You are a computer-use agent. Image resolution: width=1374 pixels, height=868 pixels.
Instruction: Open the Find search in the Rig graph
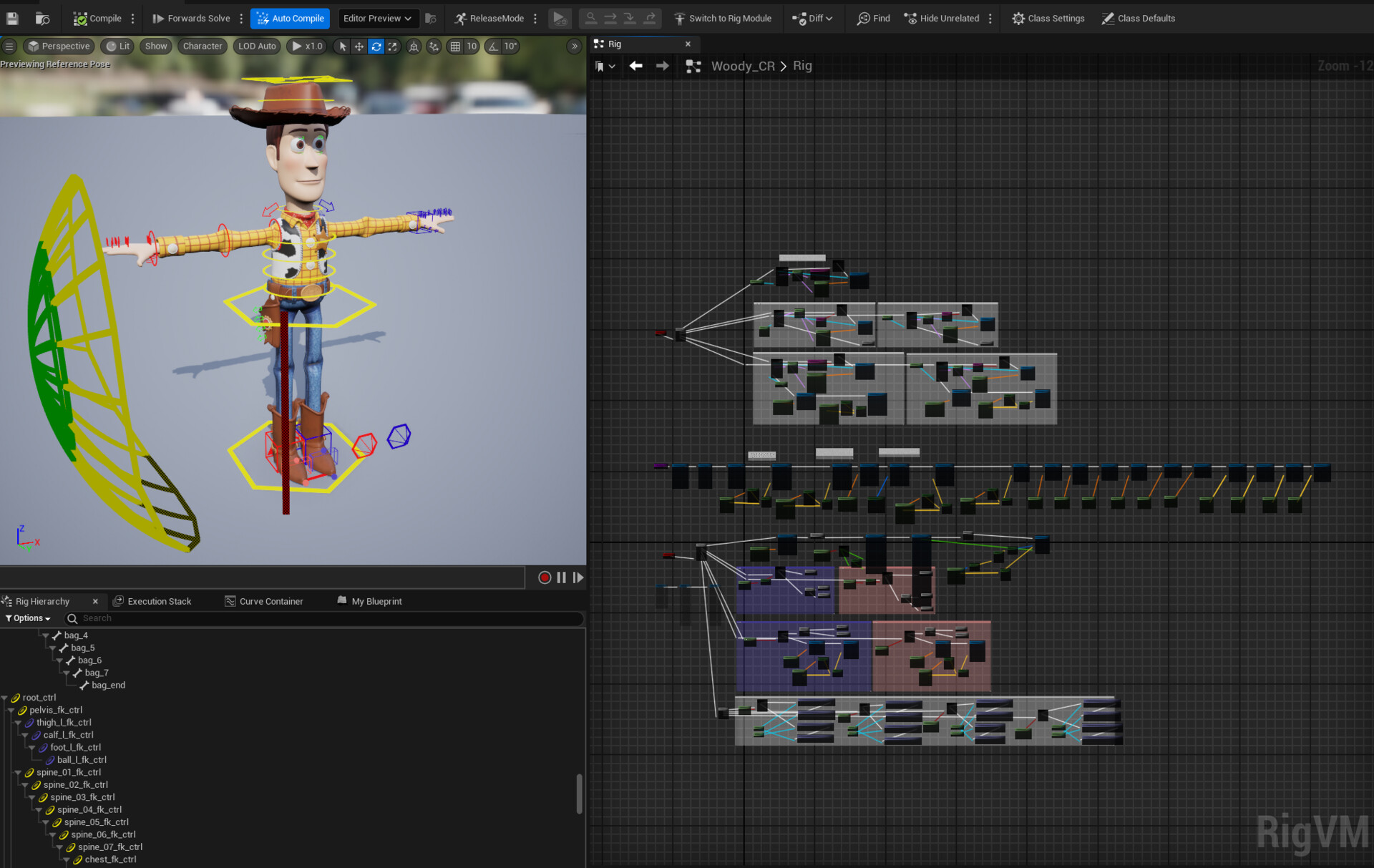coord(872,18)
